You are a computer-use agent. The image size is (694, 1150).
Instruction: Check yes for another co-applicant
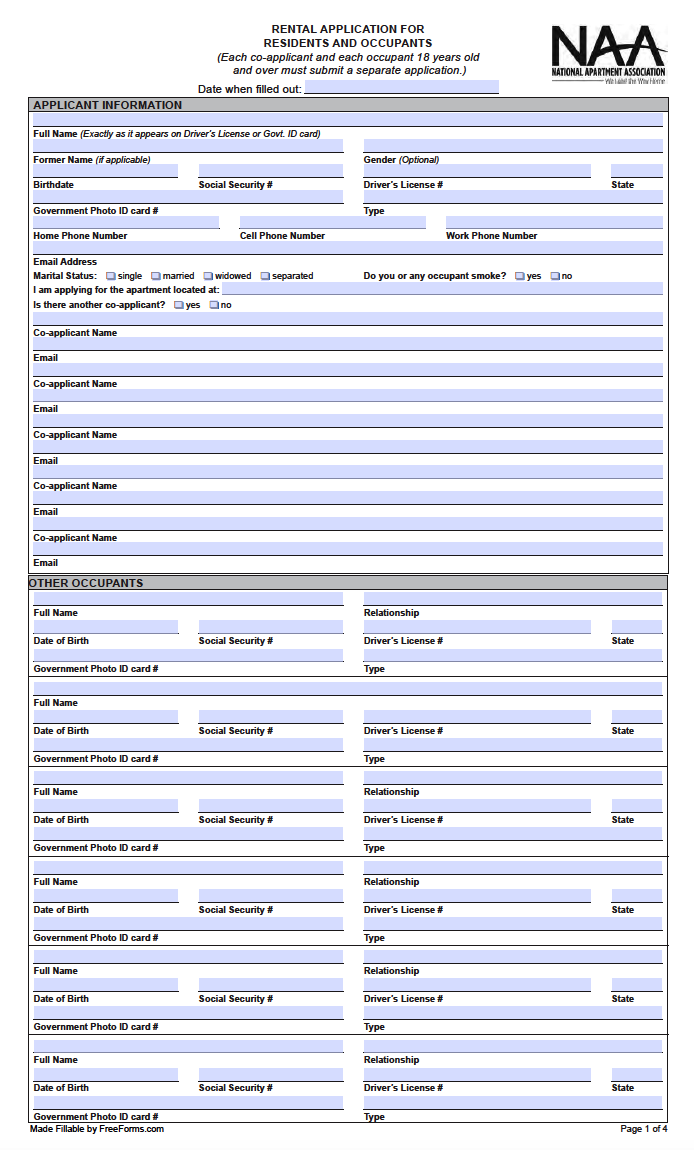pyautogui.click(x=179, y=305)
